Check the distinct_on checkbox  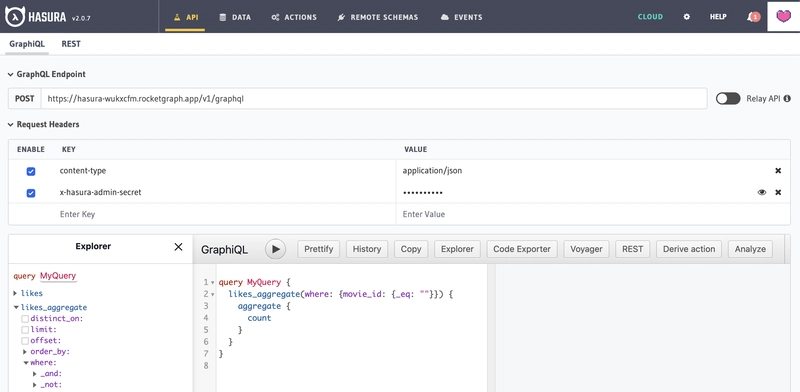coord(25,318)
